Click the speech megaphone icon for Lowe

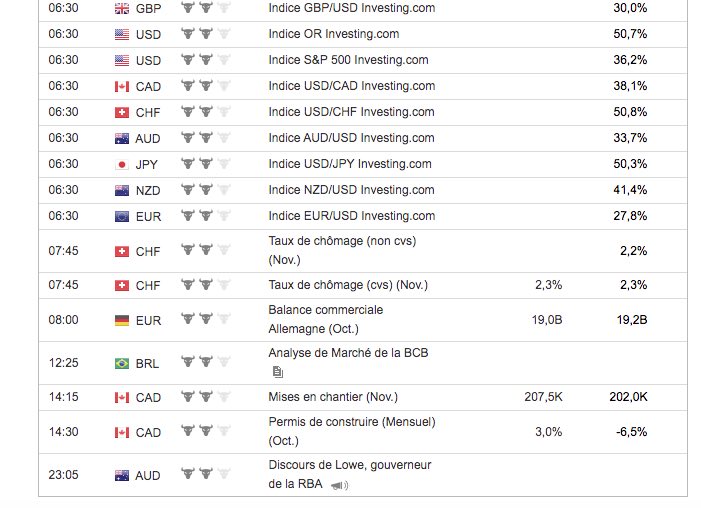pos(339,485)
